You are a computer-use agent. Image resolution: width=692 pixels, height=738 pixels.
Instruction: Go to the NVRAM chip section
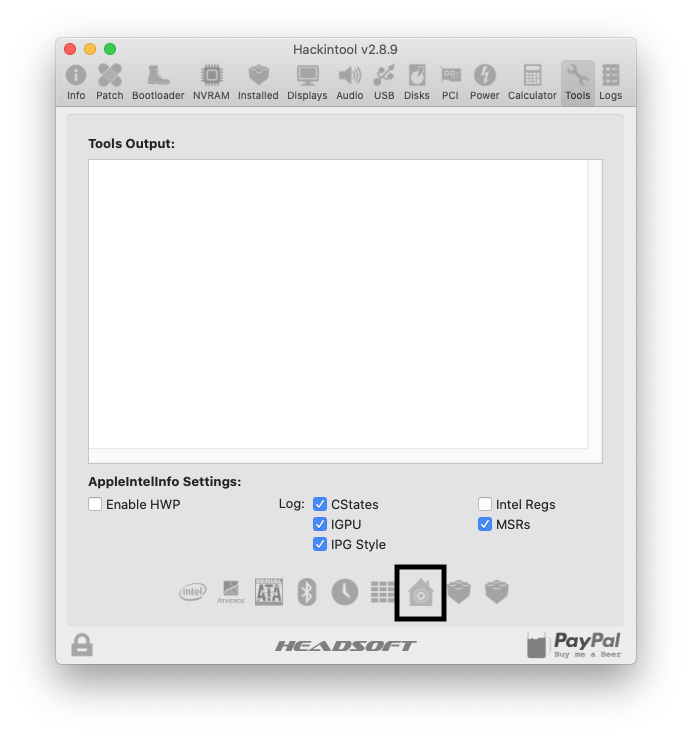pos(211,82)
